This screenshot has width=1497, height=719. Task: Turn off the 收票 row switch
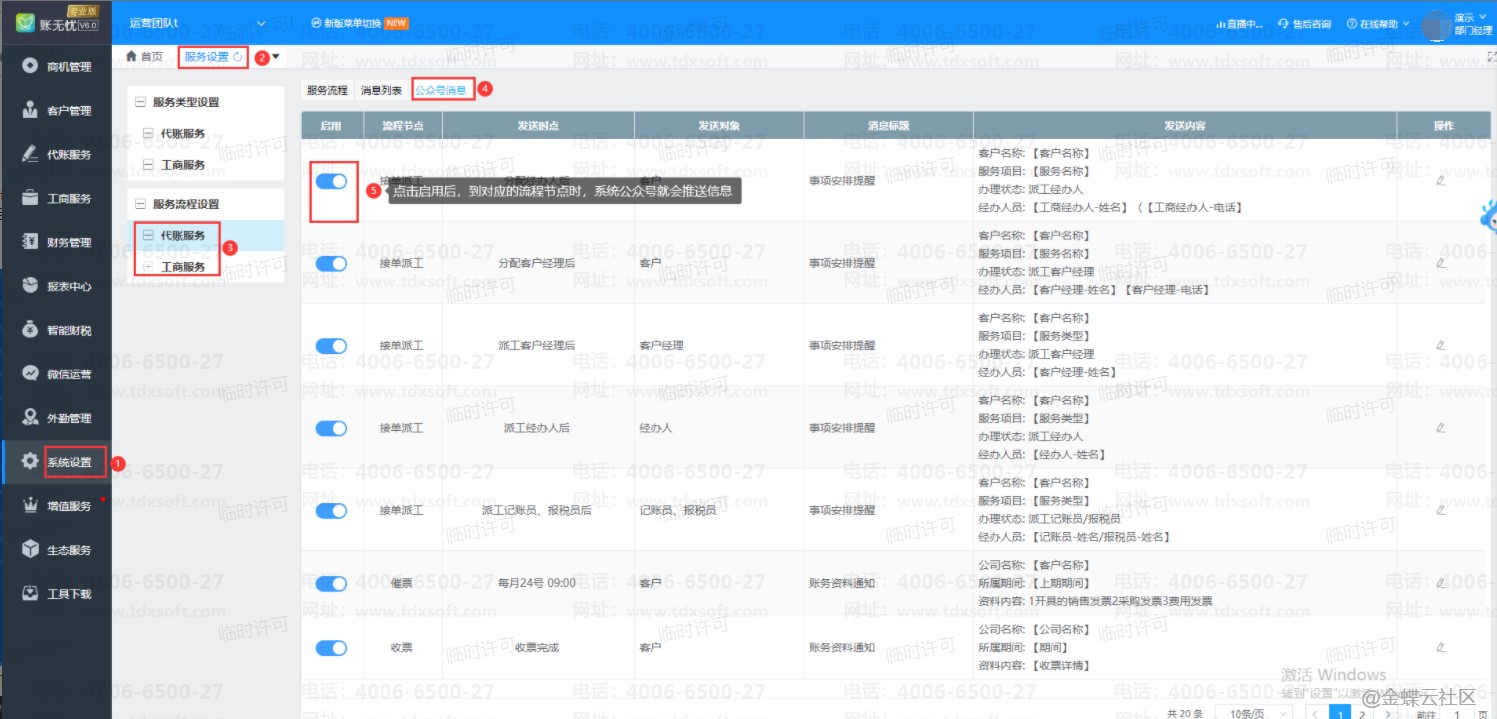pyautogui.click(x=331, y=648)
